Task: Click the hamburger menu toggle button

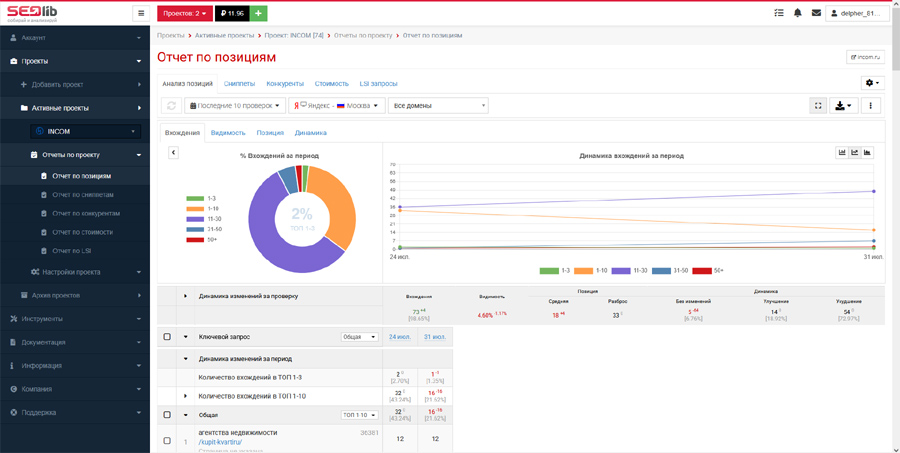Action: 141,13
